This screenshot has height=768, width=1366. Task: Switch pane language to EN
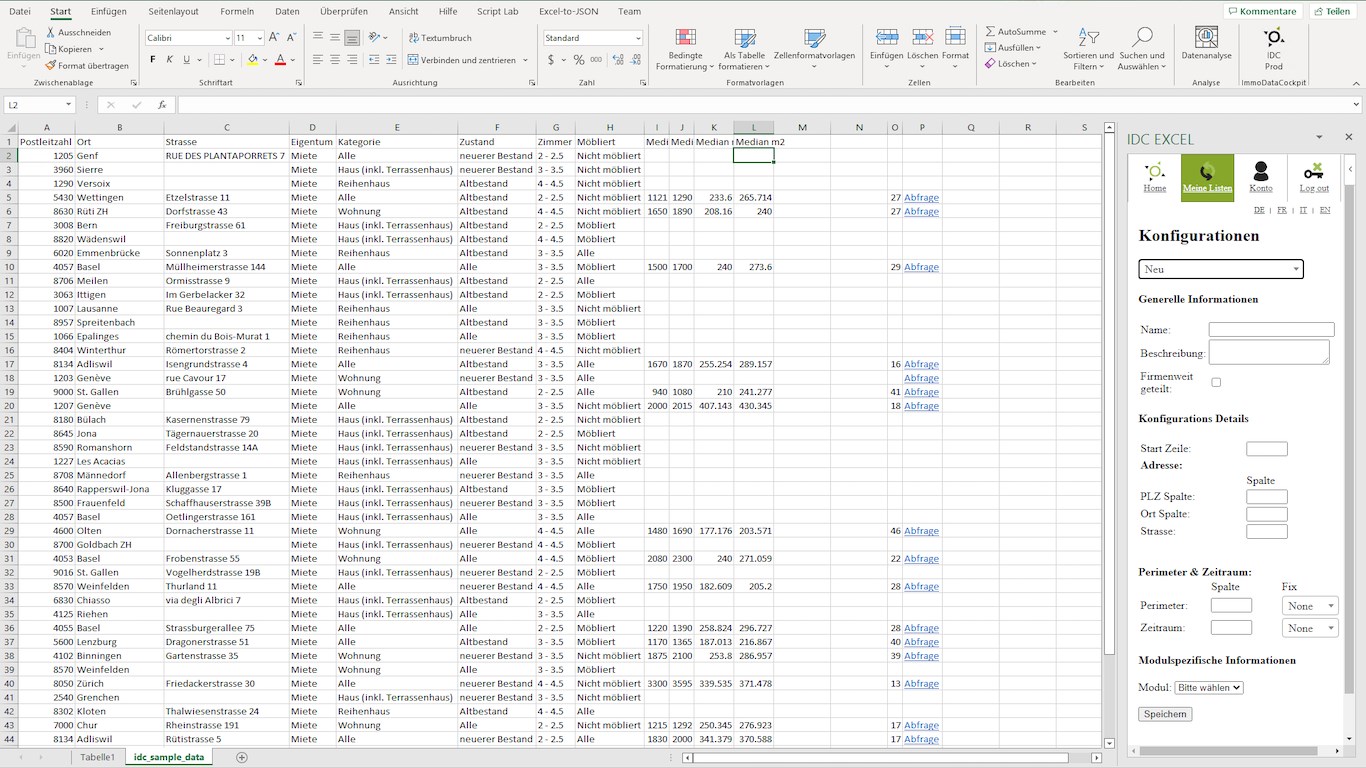pos(1325,210)
